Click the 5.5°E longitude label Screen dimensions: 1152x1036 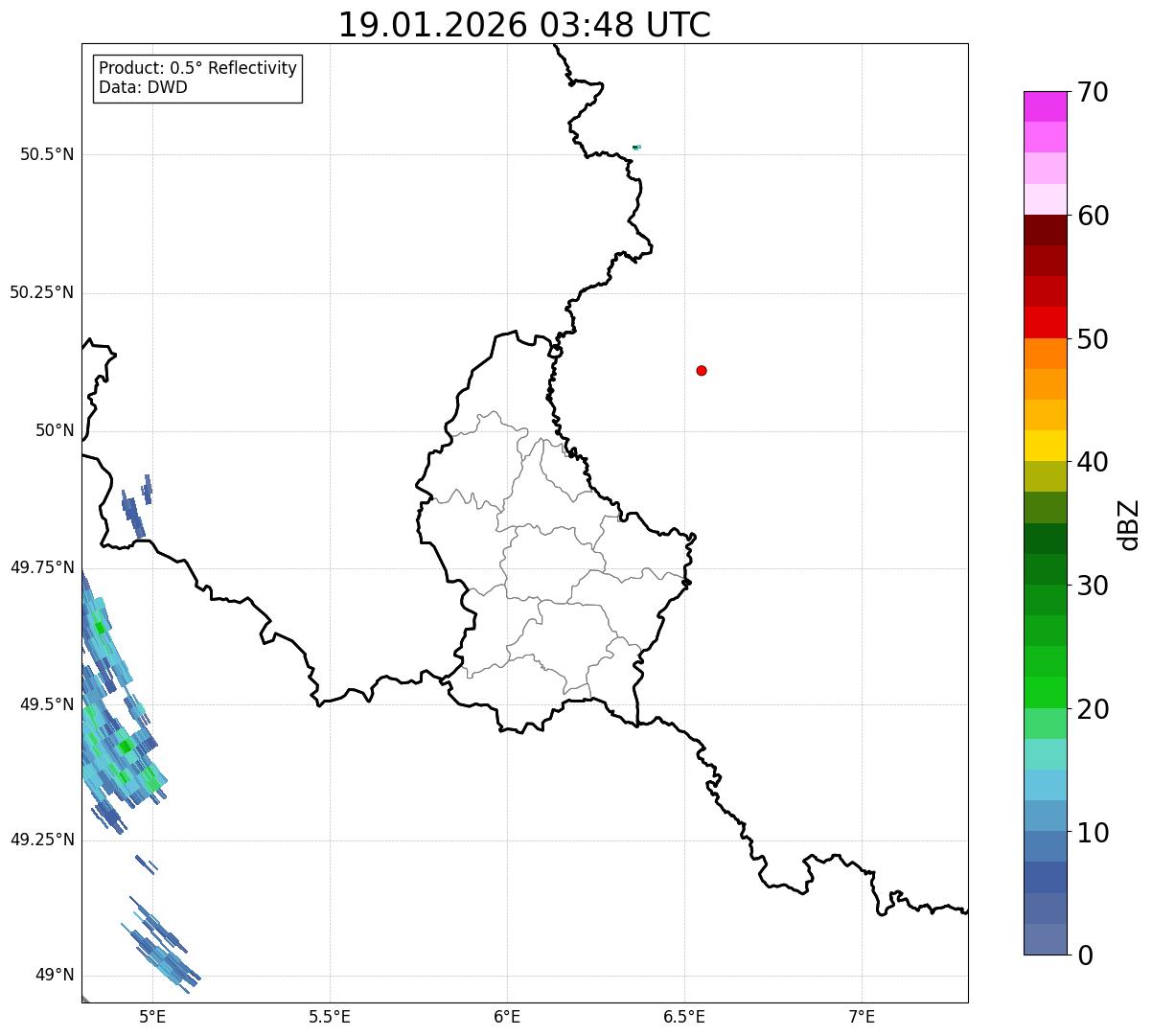(x=330, y=1017)
